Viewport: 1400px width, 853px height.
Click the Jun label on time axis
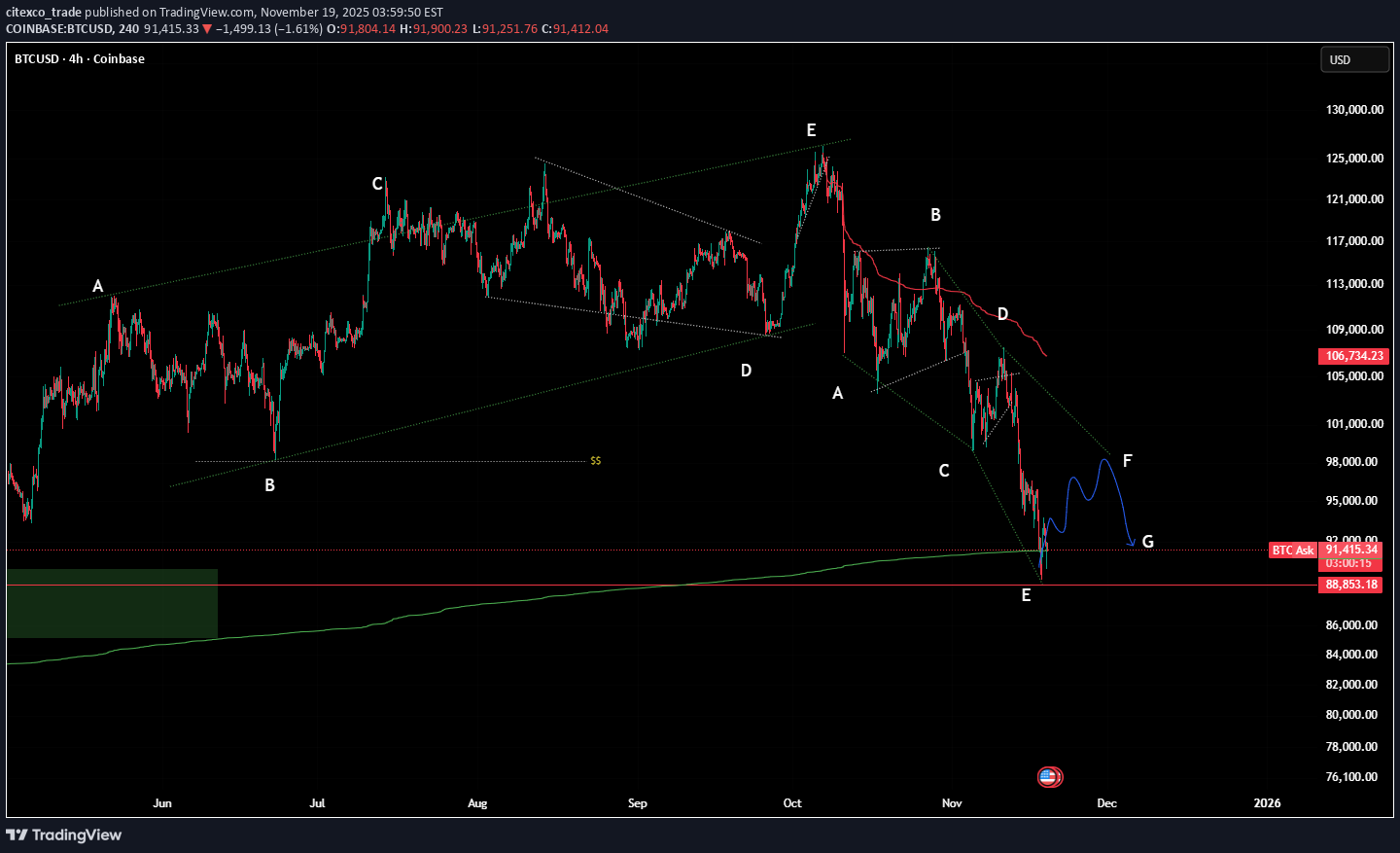coord(162,803)
